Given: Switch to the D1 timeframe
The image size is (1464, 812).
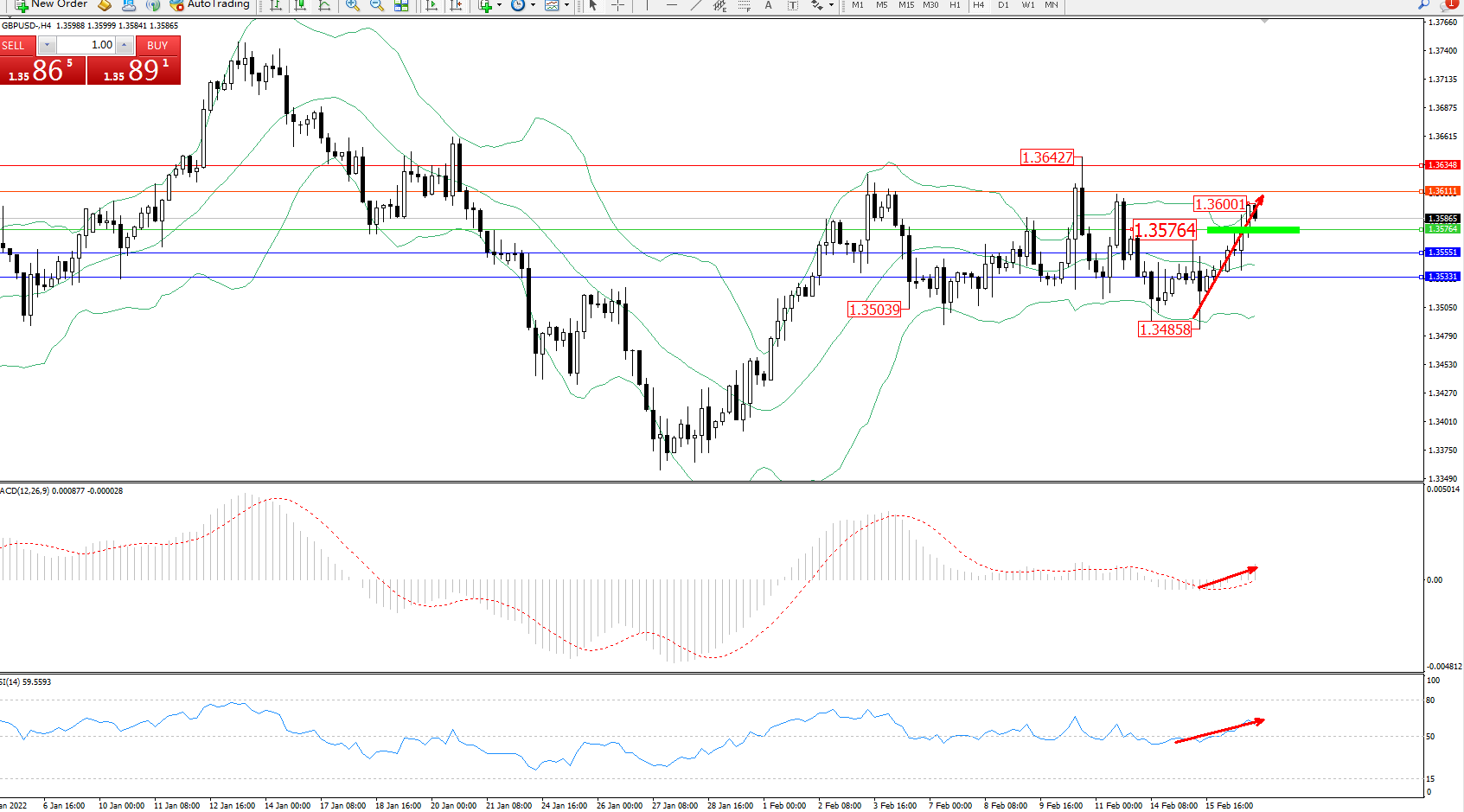Looking at the screenshot, I should [1003, 5].
